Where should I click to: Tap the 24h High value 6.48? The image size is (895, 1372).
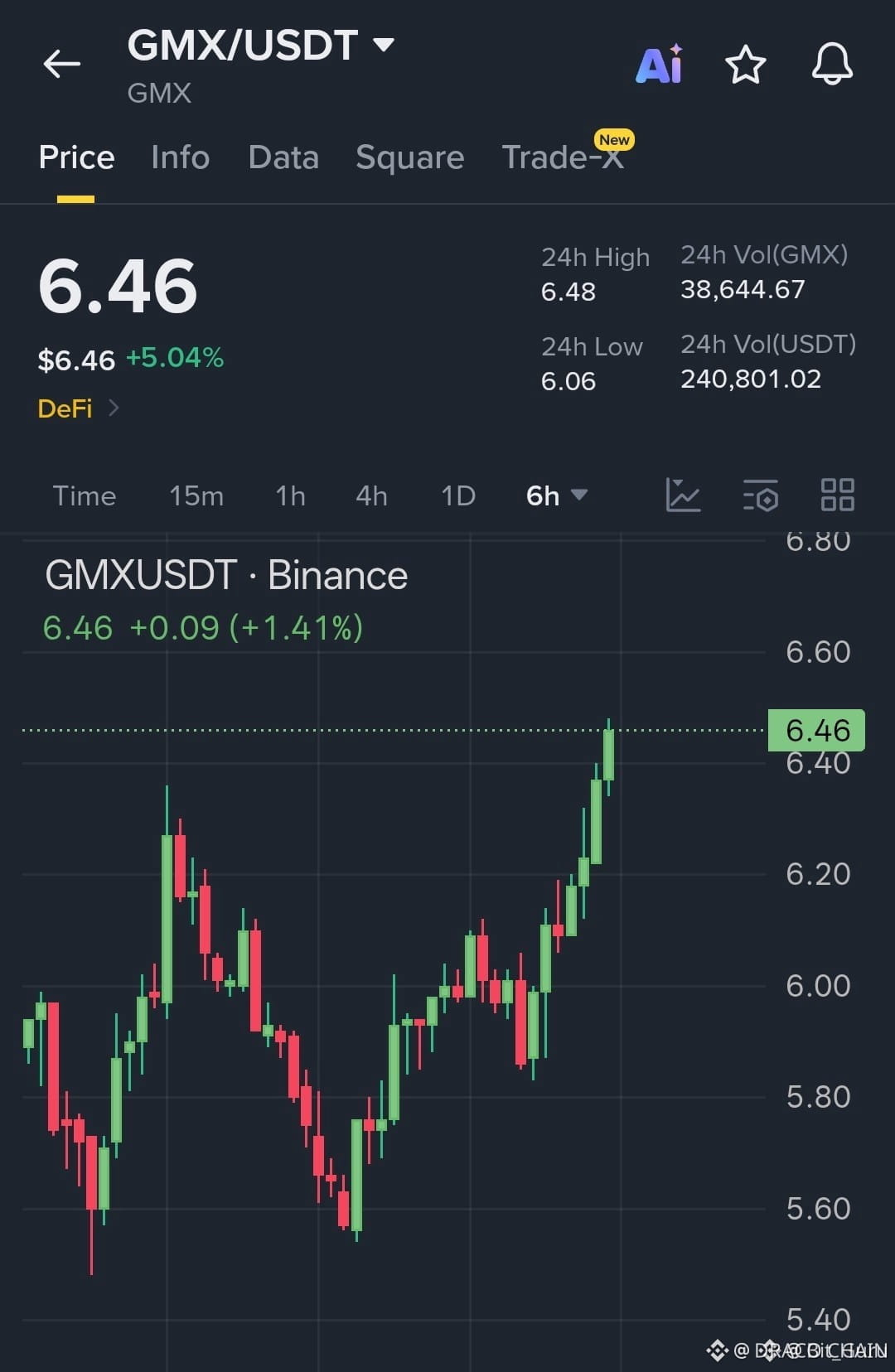click(x=568, y=292)
